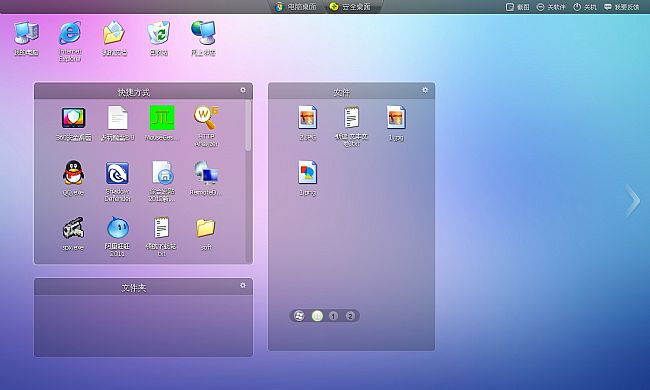Click the Windows logo button in pager
The image size is (650, 390).
[299, 316]
